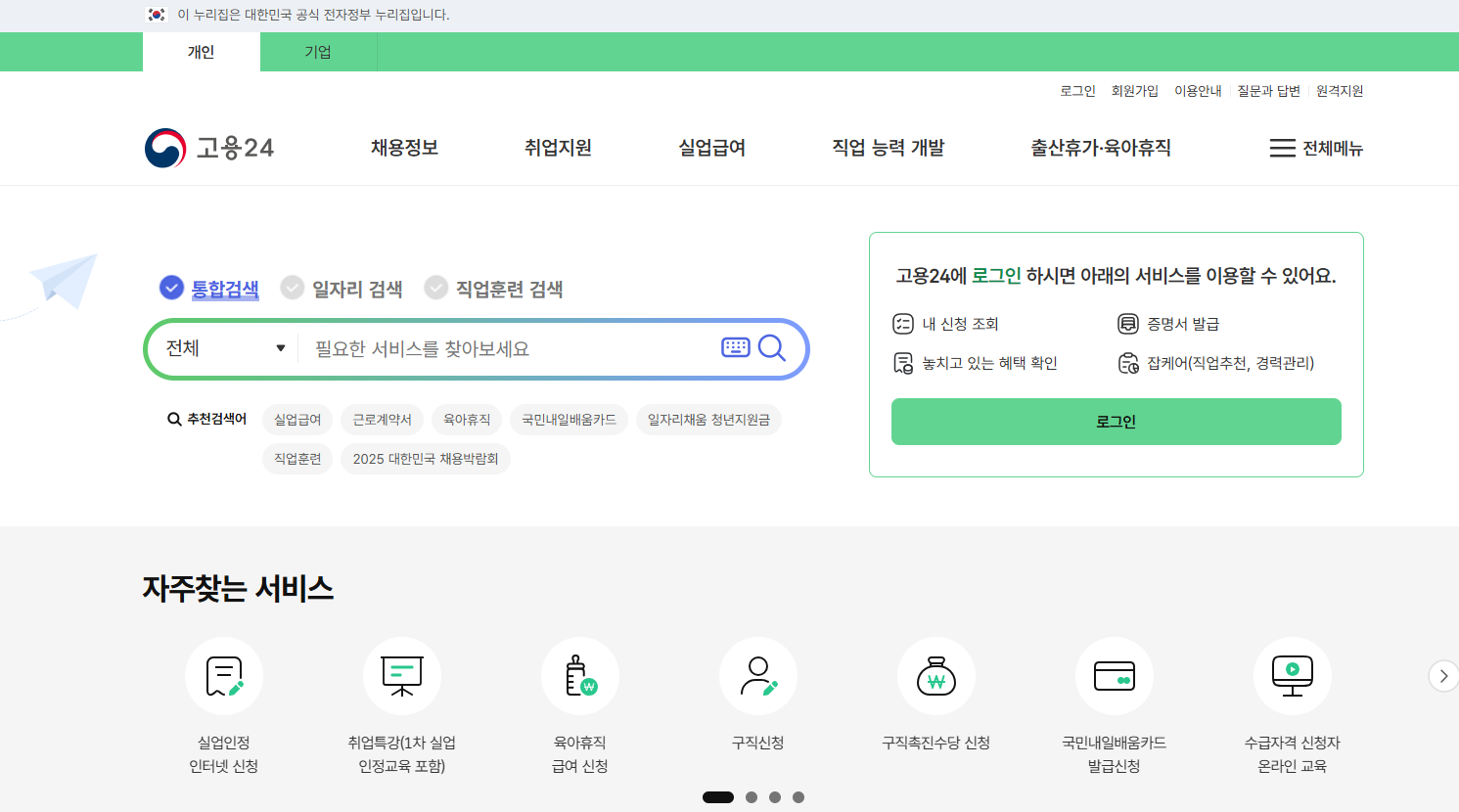Open the 취업지원 menu
This screenshot has width=1459, height=812.
tap(558, 148)
